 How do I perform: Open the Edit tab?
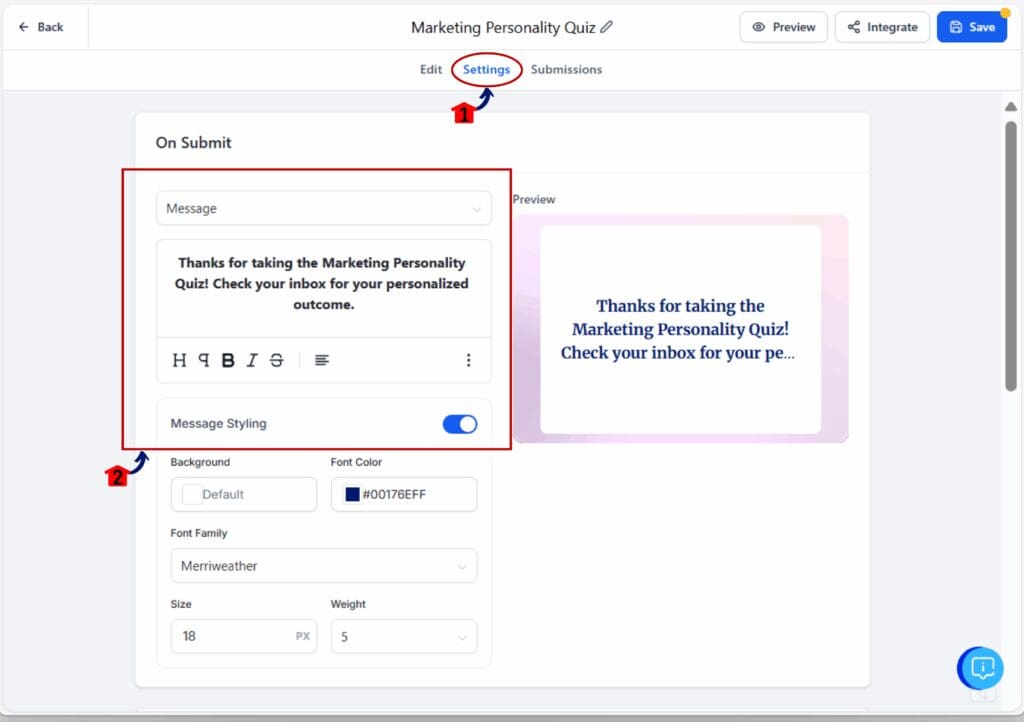(x=430, y=69)
